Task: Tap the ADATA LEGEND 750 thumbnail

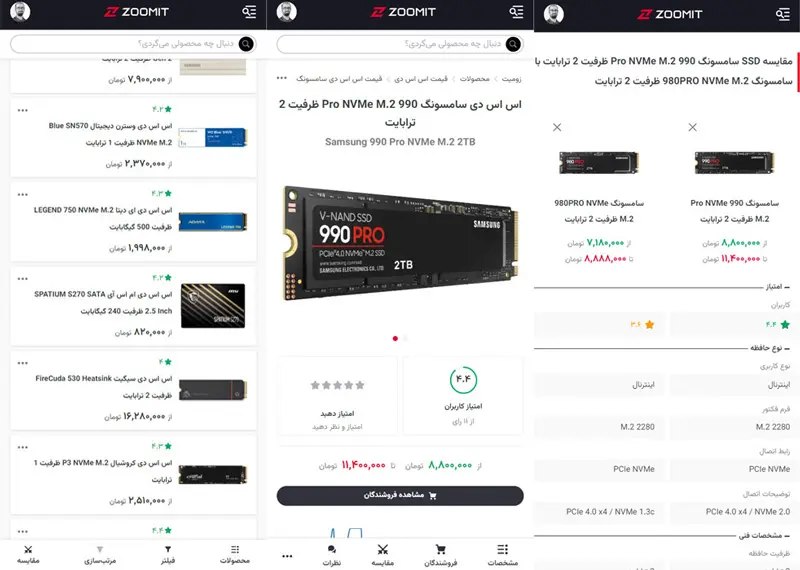Action: pos(212,222)
